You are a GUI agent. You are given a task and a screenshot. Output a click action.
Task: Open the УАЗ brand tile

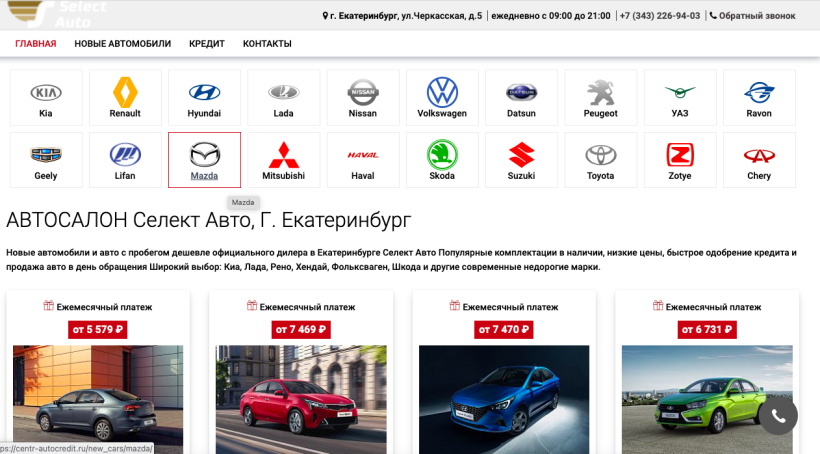[x=680, y=98]
